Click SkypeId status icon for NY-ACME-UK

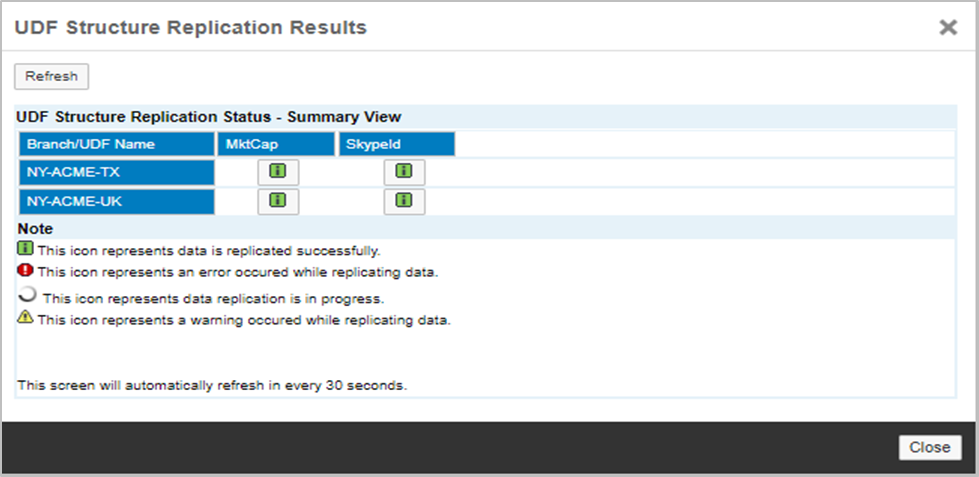(x=404, y=201)
